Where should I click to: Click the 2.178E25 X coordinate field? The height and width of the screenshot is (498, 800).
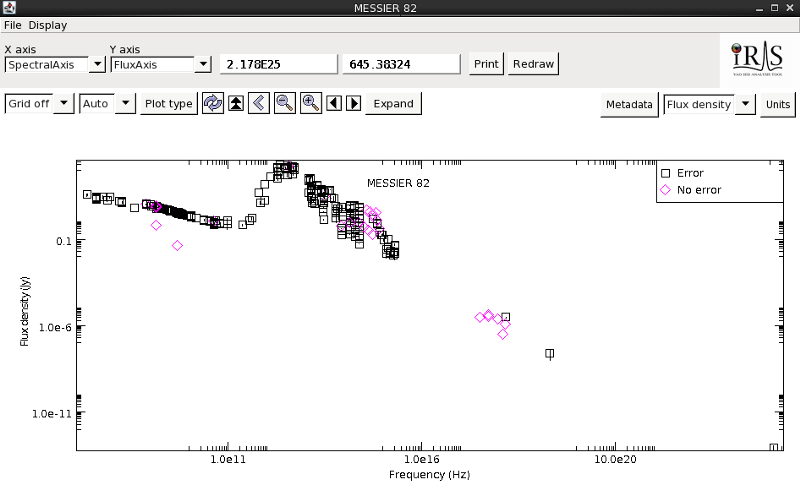(x=279, y=64)
